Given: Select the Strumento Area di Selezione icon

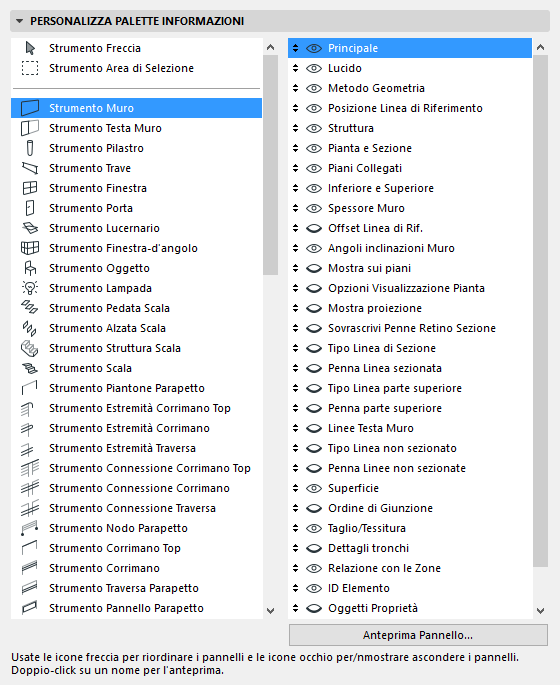Looking at the screenshot, I should [x=30, y=68].
